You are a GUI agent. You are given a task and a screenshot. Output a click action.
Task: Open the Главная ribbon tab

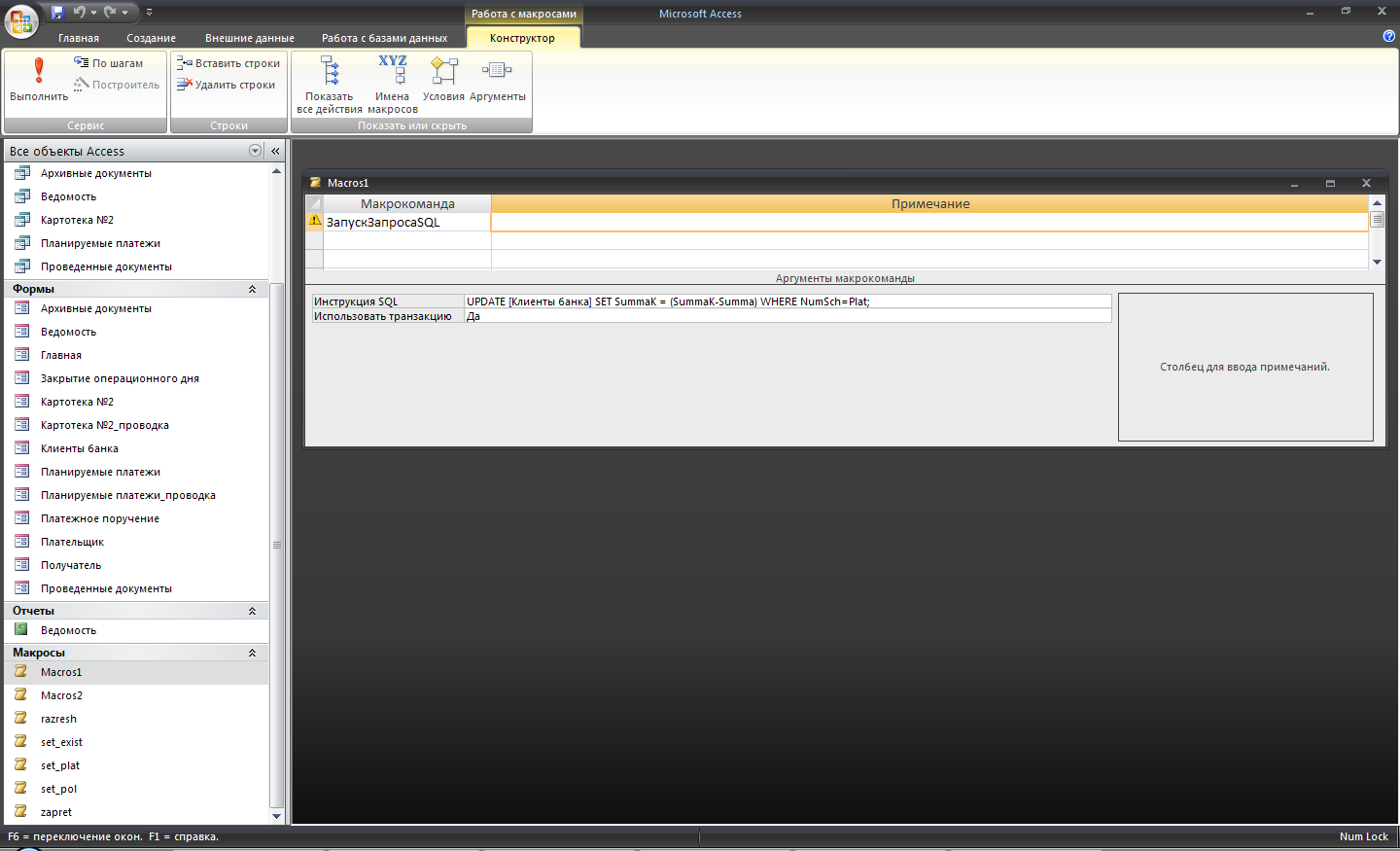click(x=79, y=38)
